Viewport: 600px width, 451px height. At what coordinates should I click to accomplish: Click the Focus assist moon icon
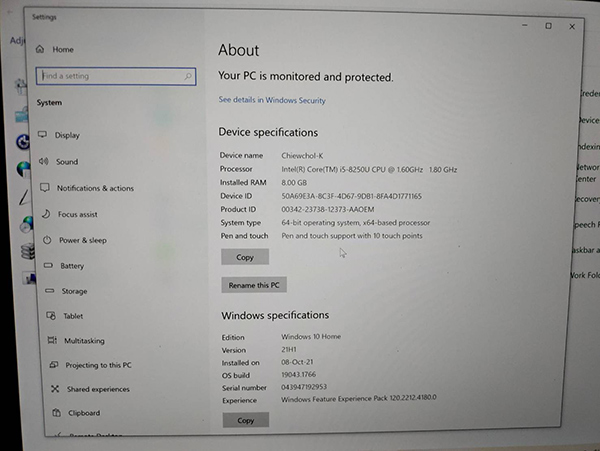point(46,213)
